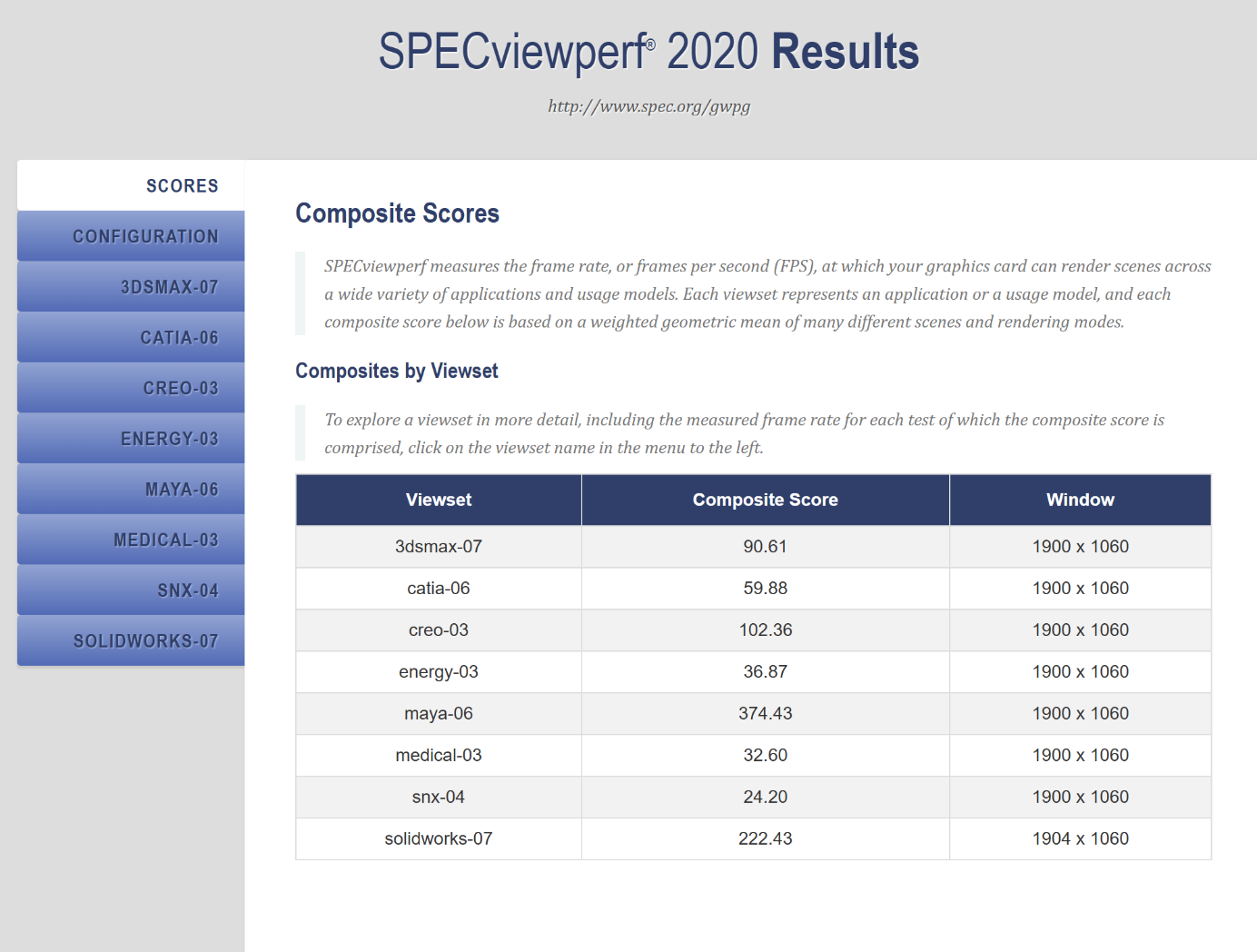Click the creo-03 score 102.36 cell
This screenshot has height=952, width=1257.
pyautogui.click(x=765, y=630)
